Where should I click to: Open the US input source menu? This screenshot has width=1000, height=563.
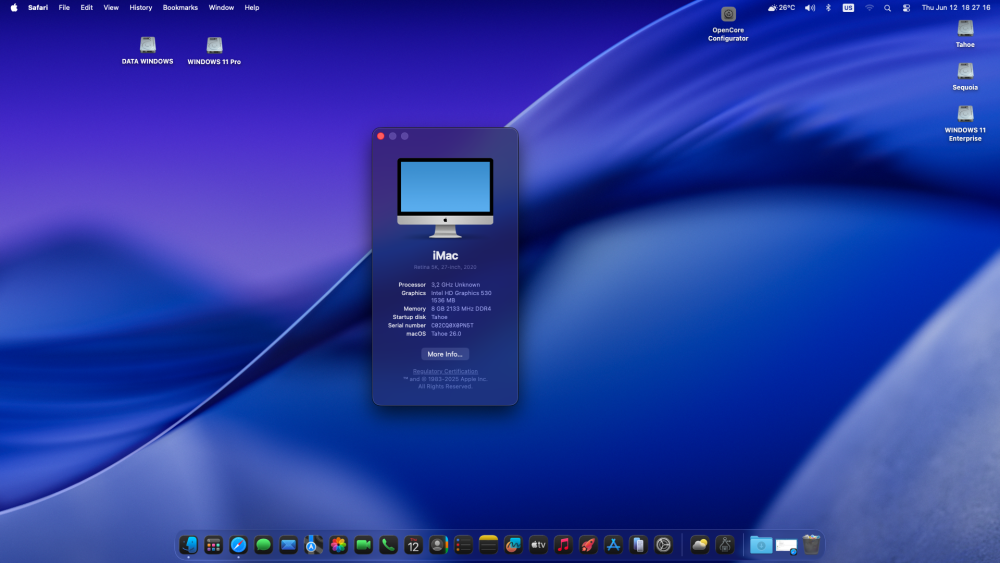(x=848, y=8)
